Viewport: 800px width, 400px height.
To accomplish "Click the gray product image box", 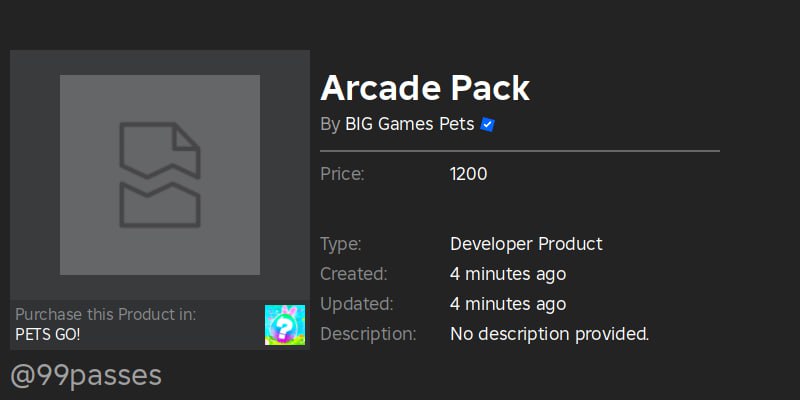I will pos(160,175).
